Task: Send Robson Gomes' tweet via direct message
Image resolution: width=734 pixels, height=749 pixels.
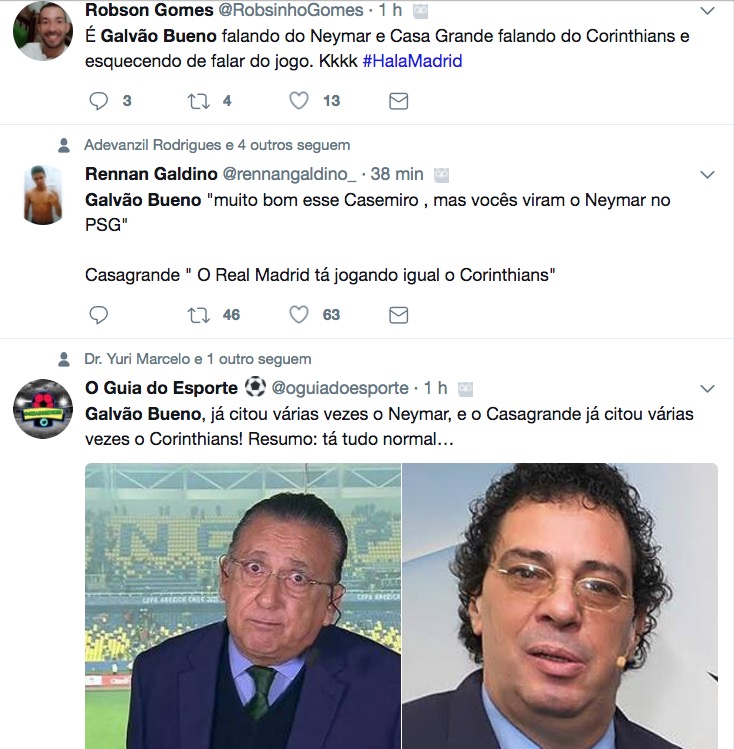Action: tap(398, 101)
